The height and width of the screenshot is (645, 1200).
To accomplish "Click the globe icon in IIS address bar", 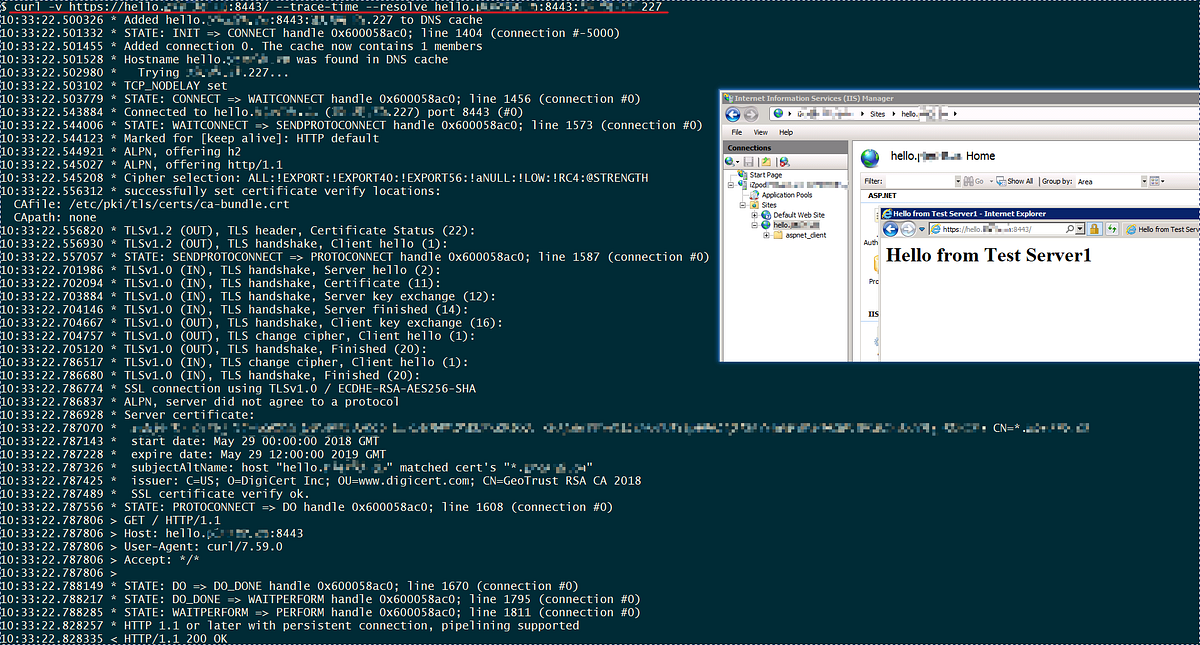I will tap(778, 113).
